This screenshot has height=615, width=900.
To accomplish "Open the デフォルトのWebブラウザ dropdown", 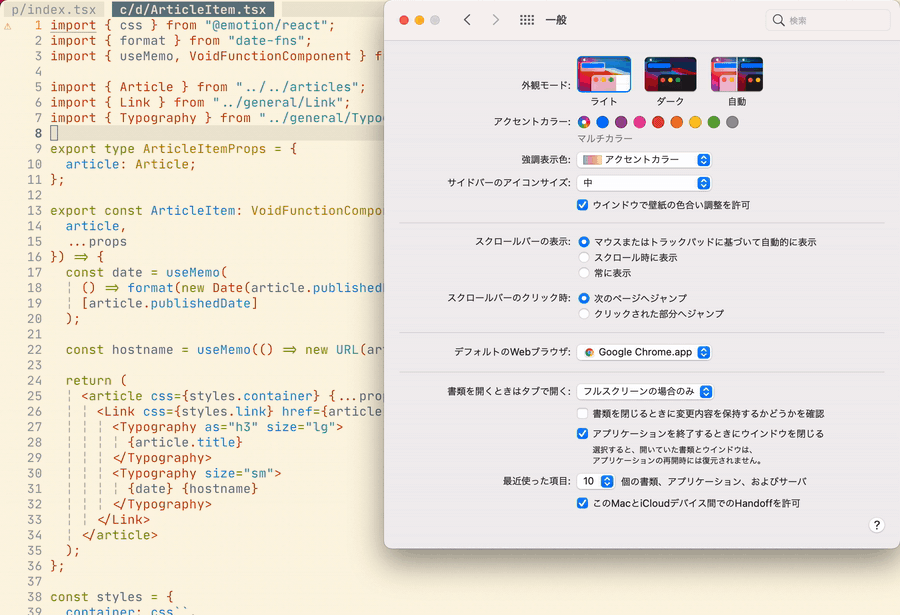I will 644,352.
